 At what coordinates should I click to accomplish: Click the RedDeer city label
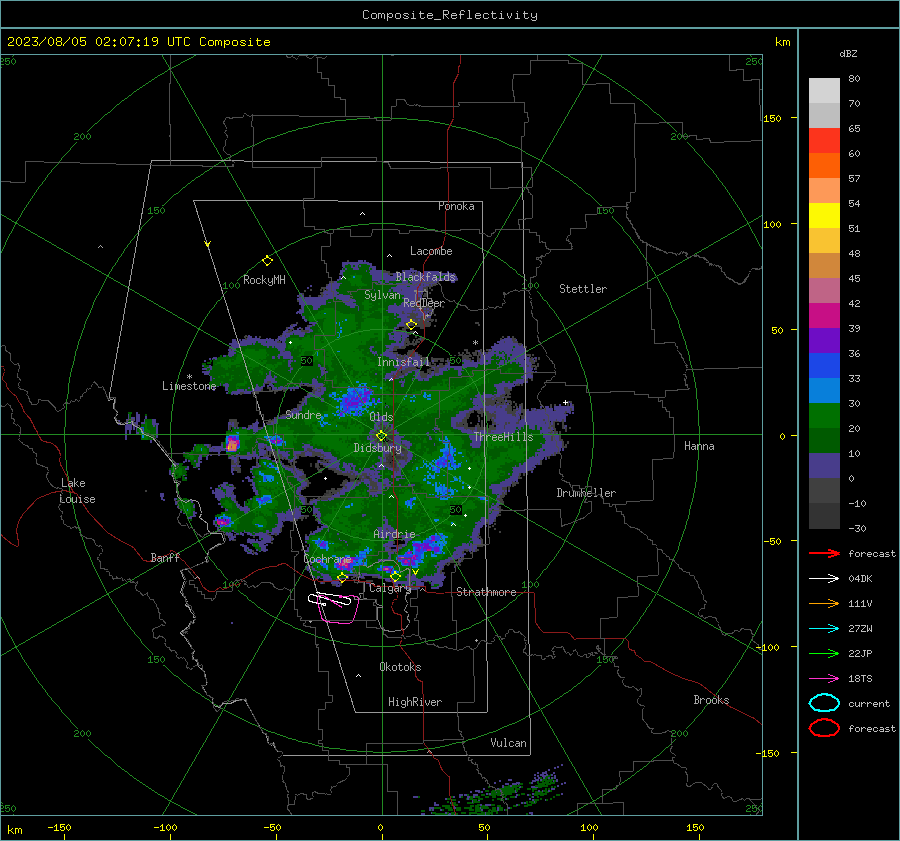[424, 303]
